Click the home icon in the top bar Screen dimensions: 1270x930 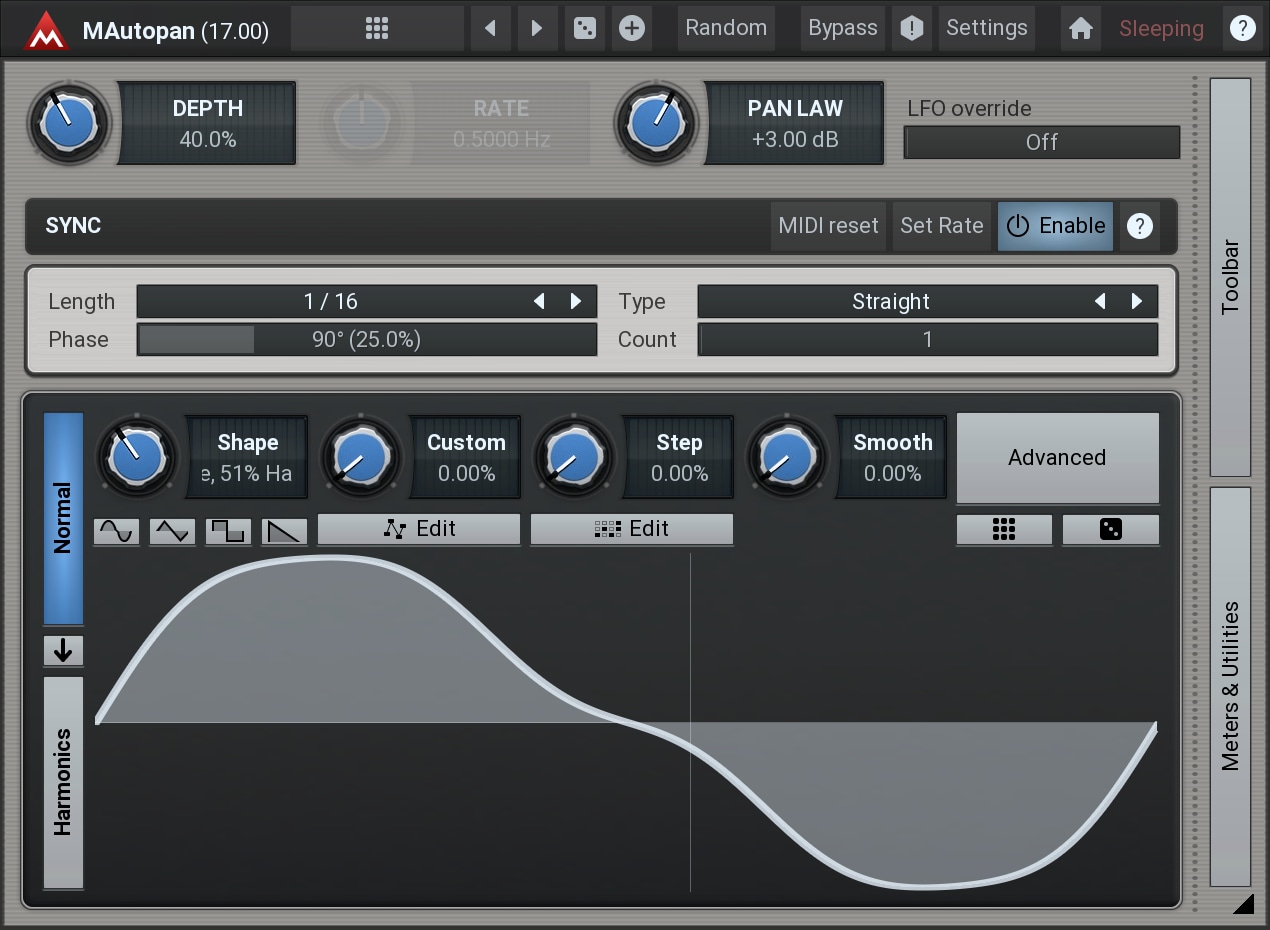[1080, 28]
